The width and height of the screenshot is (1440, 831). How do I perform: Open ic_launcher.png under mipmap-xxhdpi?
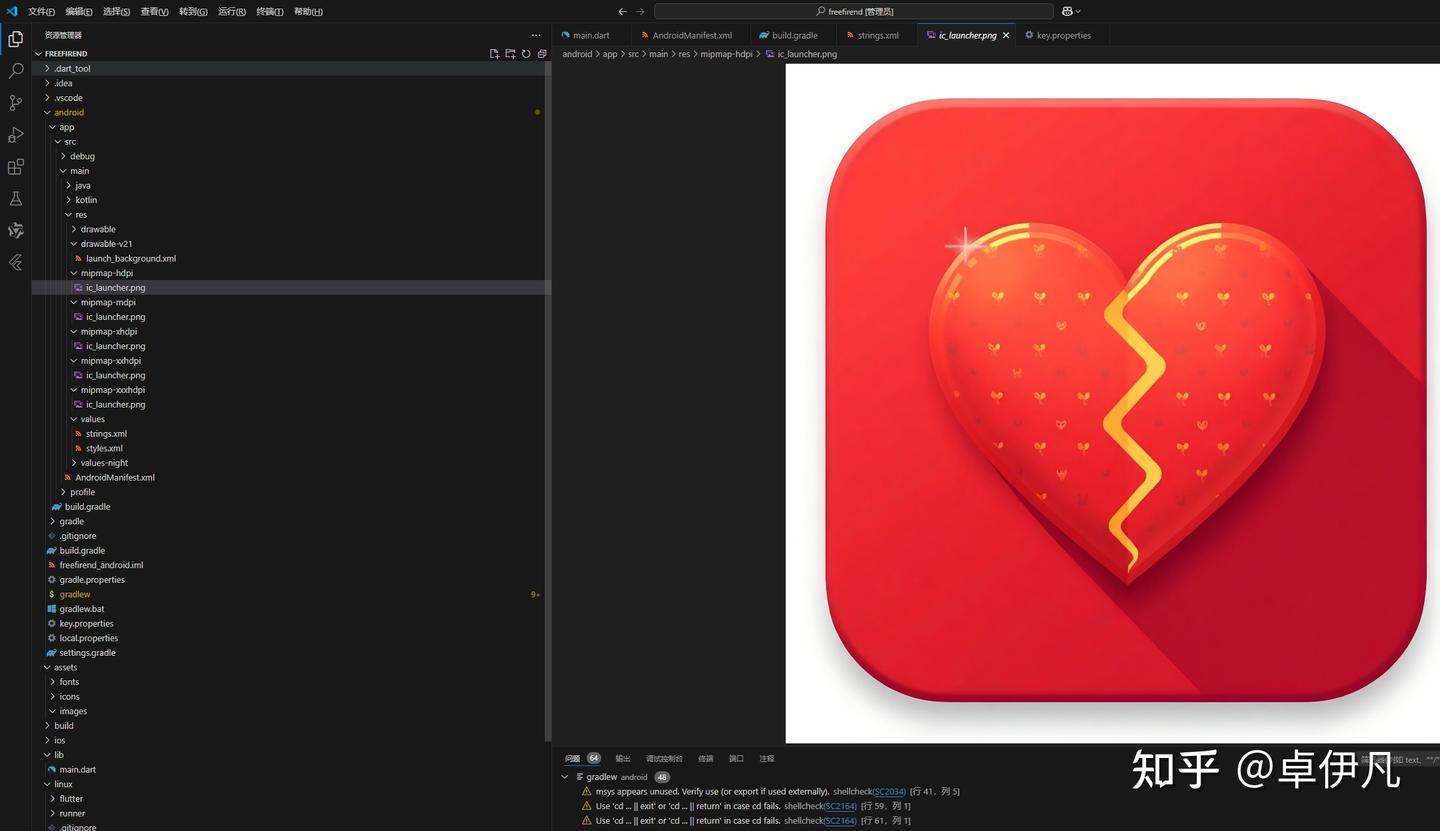point(115,375)
